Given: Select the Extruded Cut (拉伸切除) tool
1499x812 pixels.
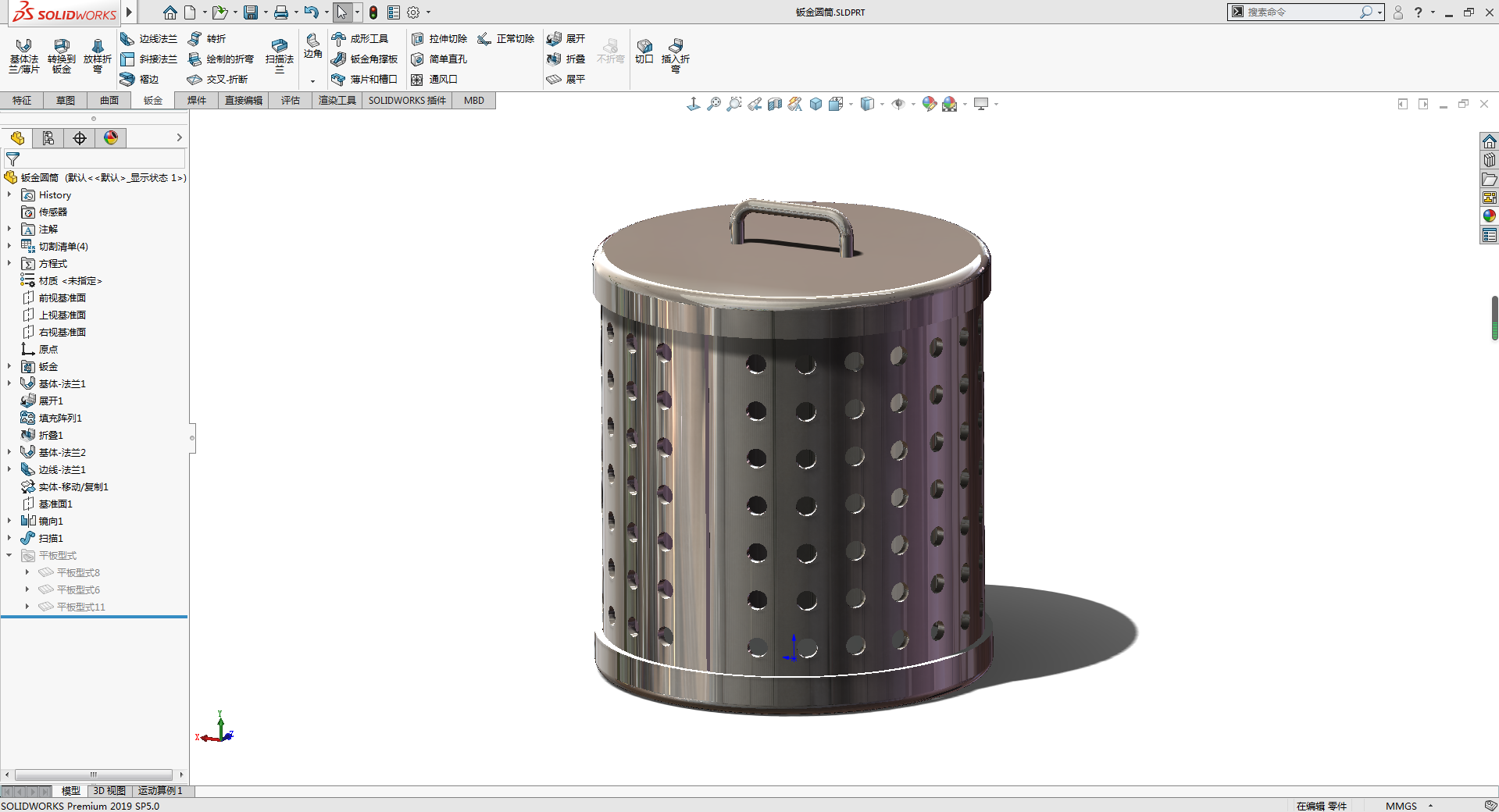Looking at the screenshot, I should 439,39.
